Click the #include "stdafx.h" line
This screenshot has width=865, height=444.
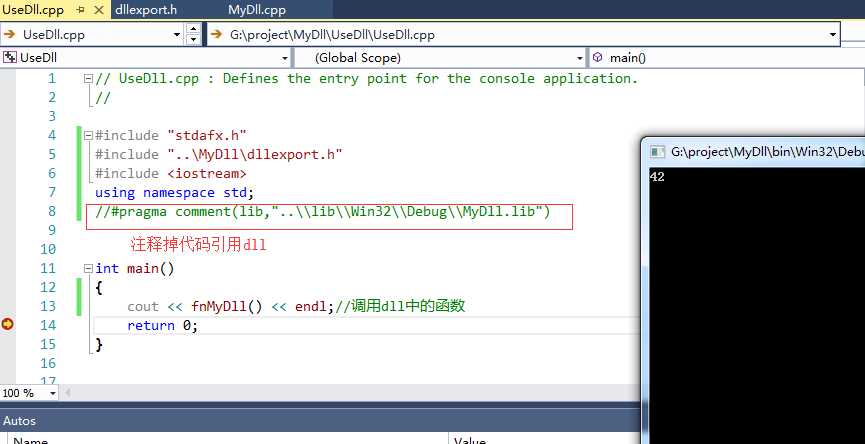pyautogui.click(x=170, y=135)
